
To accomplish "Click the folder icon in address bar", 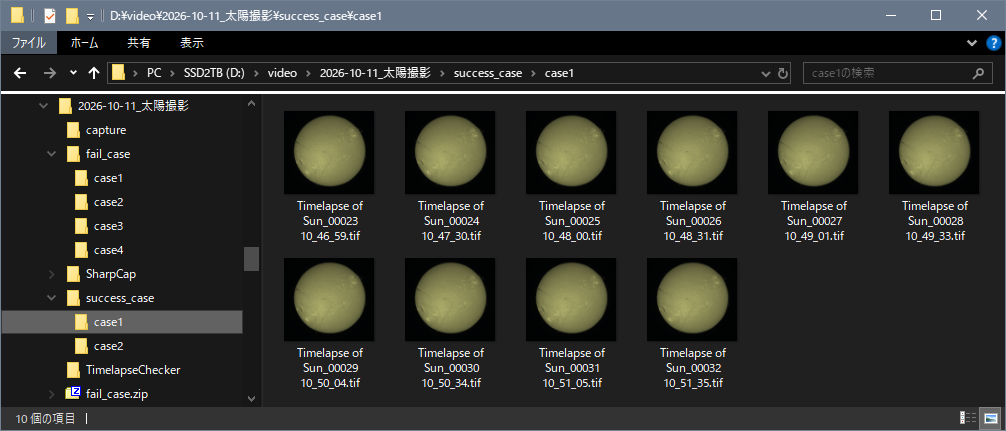I will 119,73.
